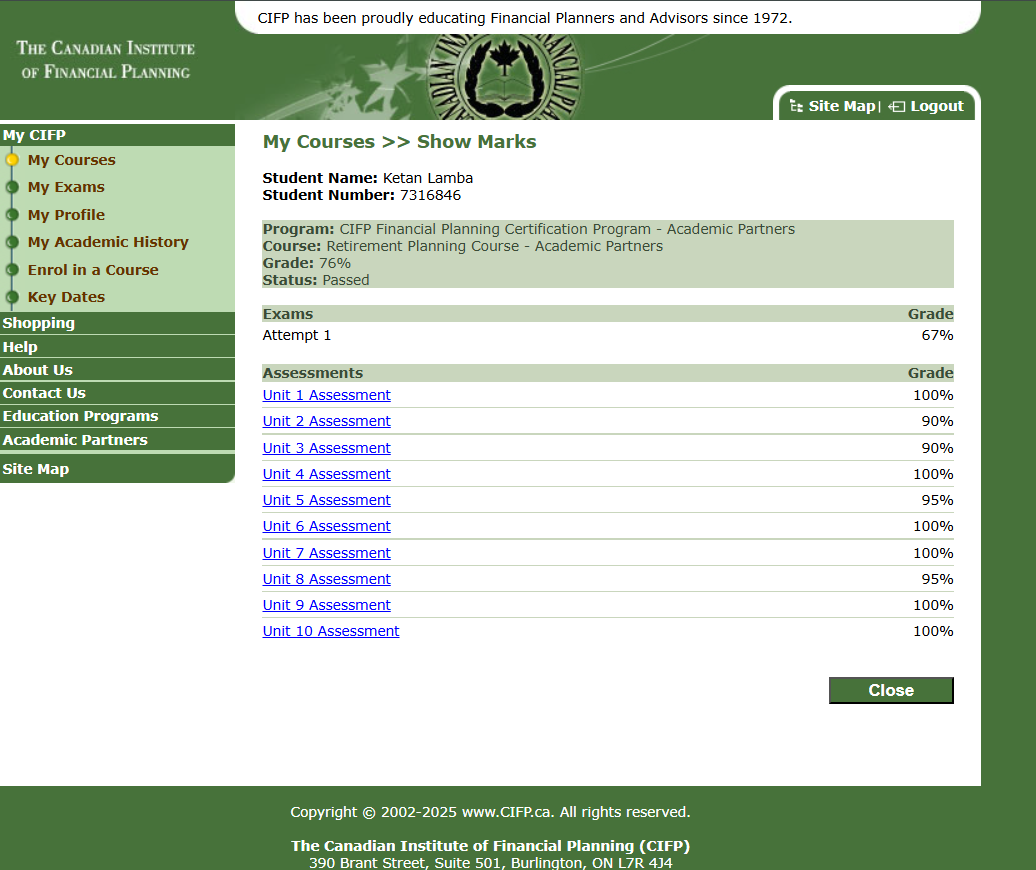Open Unit 3 Assessment link

[326, 448]
